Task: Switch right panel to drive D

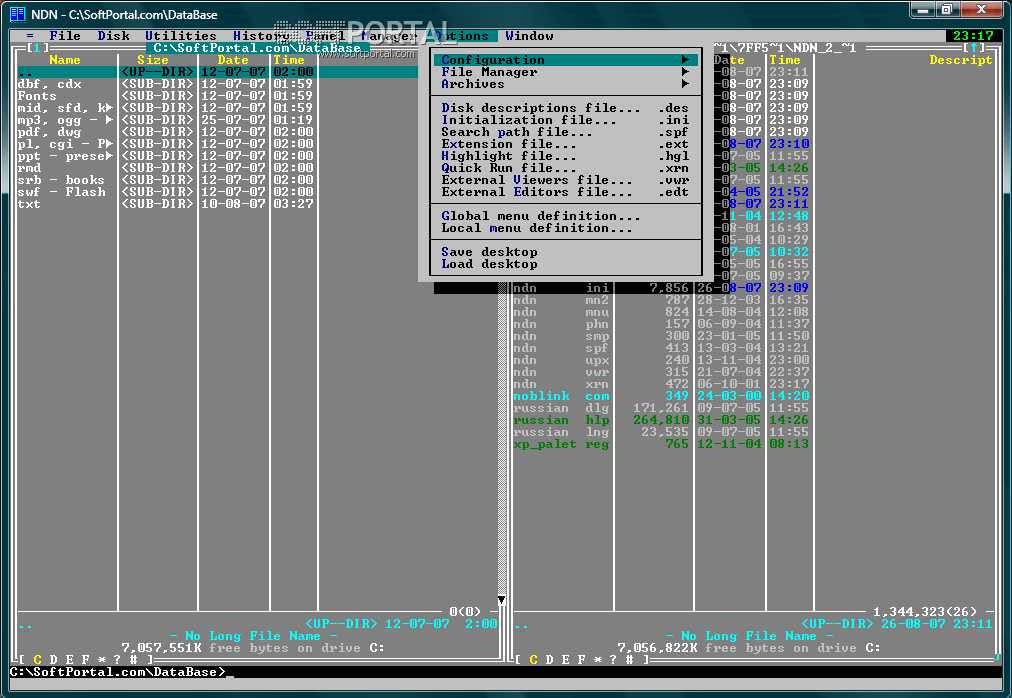Action: (x=549, y=660)
